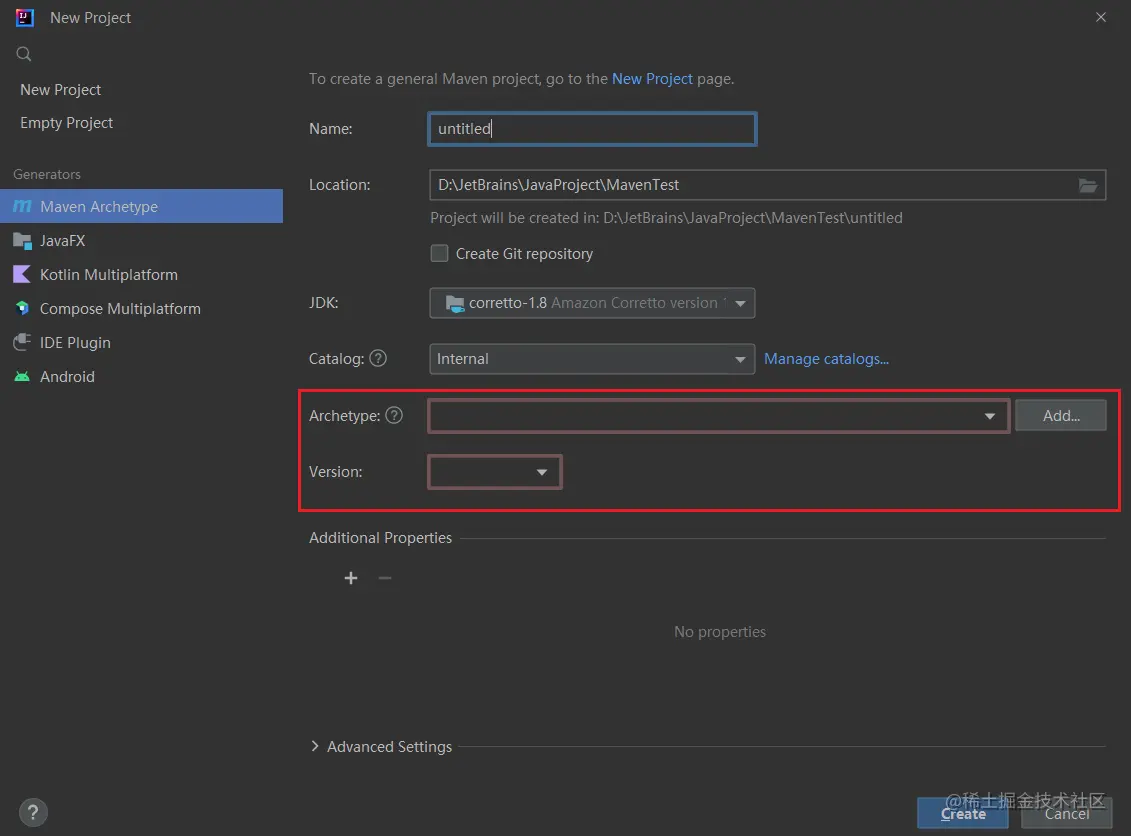Click the Additional Properties heading
Image resolution: width=1131 pixels, height=836 pixels.
380,537
